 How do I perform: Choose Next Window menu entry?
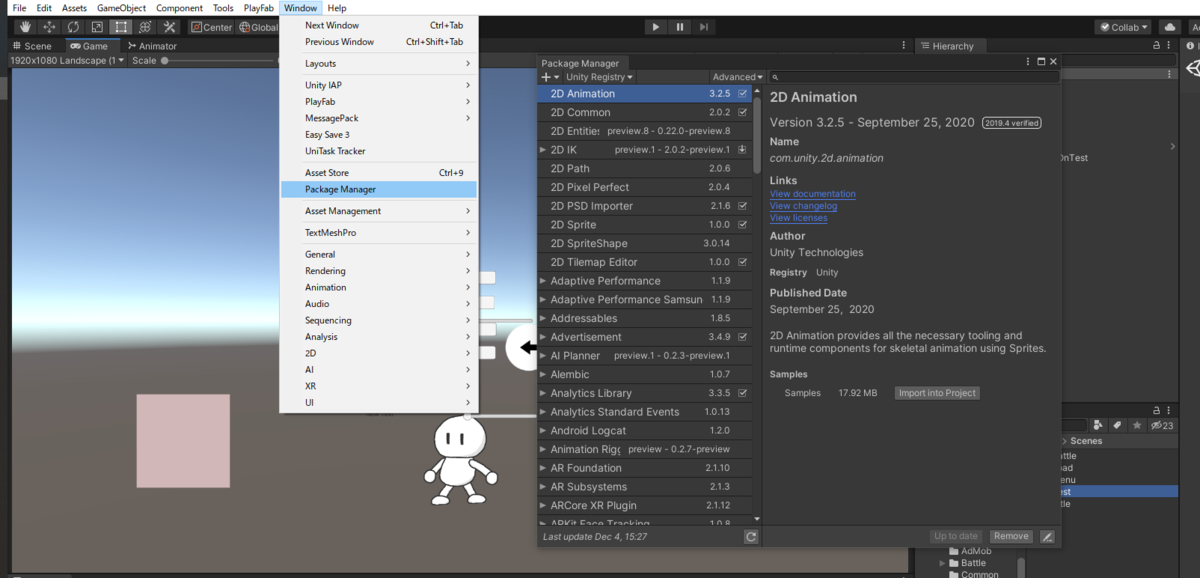(x=378, y=25)
